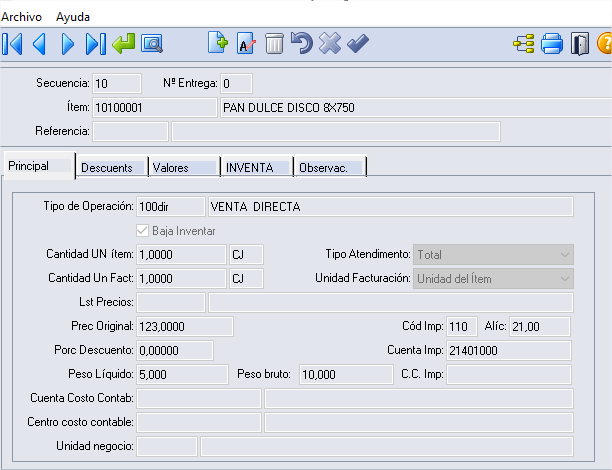Click the C.C. Imp field
Image resolution: width=612 pixels, height=470 pixels.
pyautogui.click(x=509, y=374)
